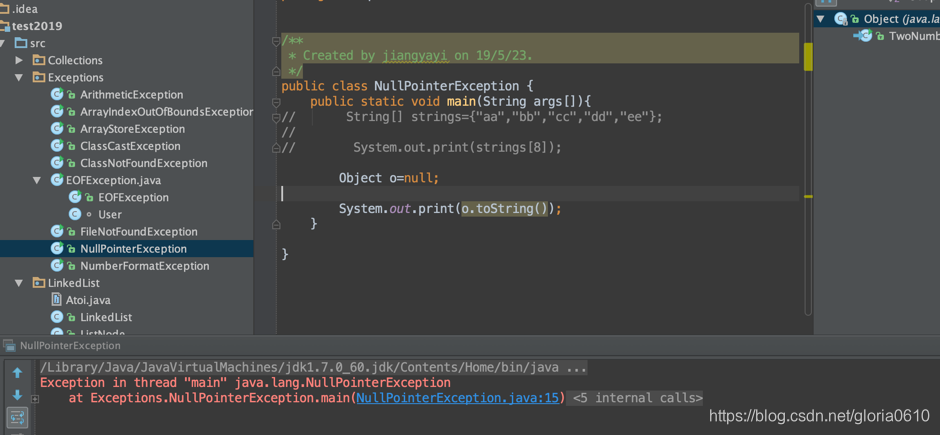Open the NullPointerException run tab
This screenshot has width=940, height=435.
(x=70, y=345)
